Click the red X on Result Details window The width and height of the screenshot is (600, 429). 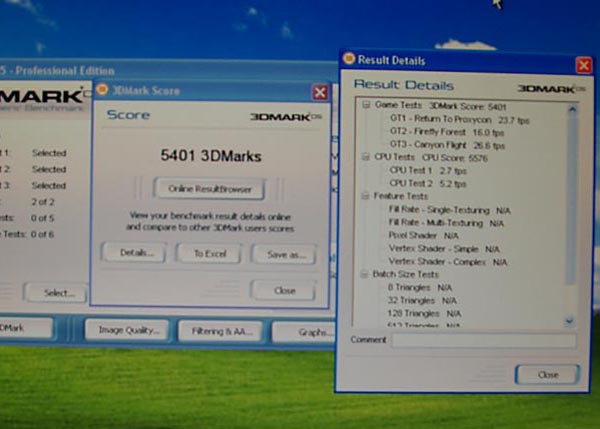pos(584,65)
